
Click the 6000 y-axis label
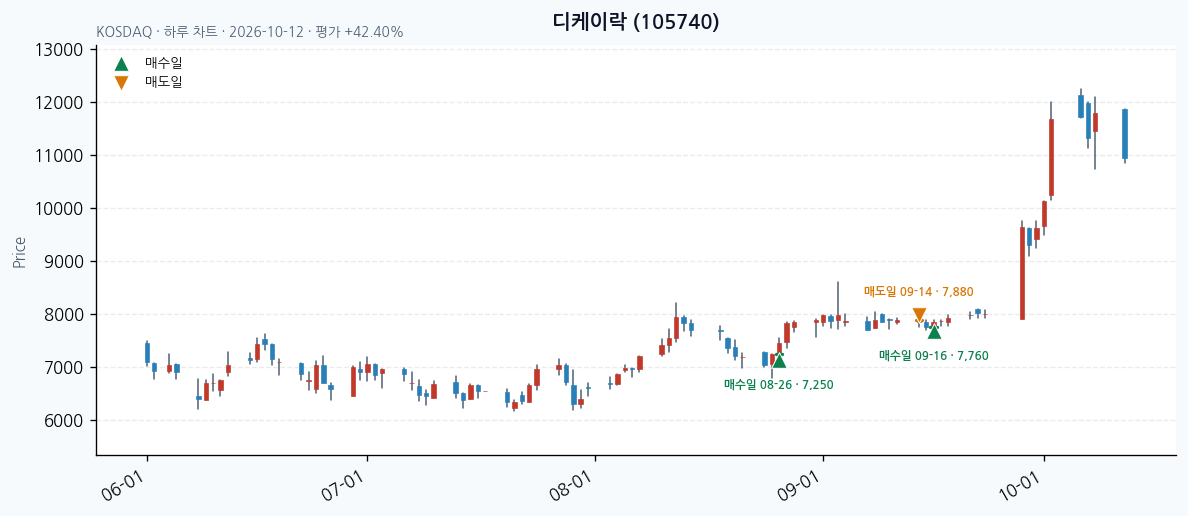coord(63,421)
